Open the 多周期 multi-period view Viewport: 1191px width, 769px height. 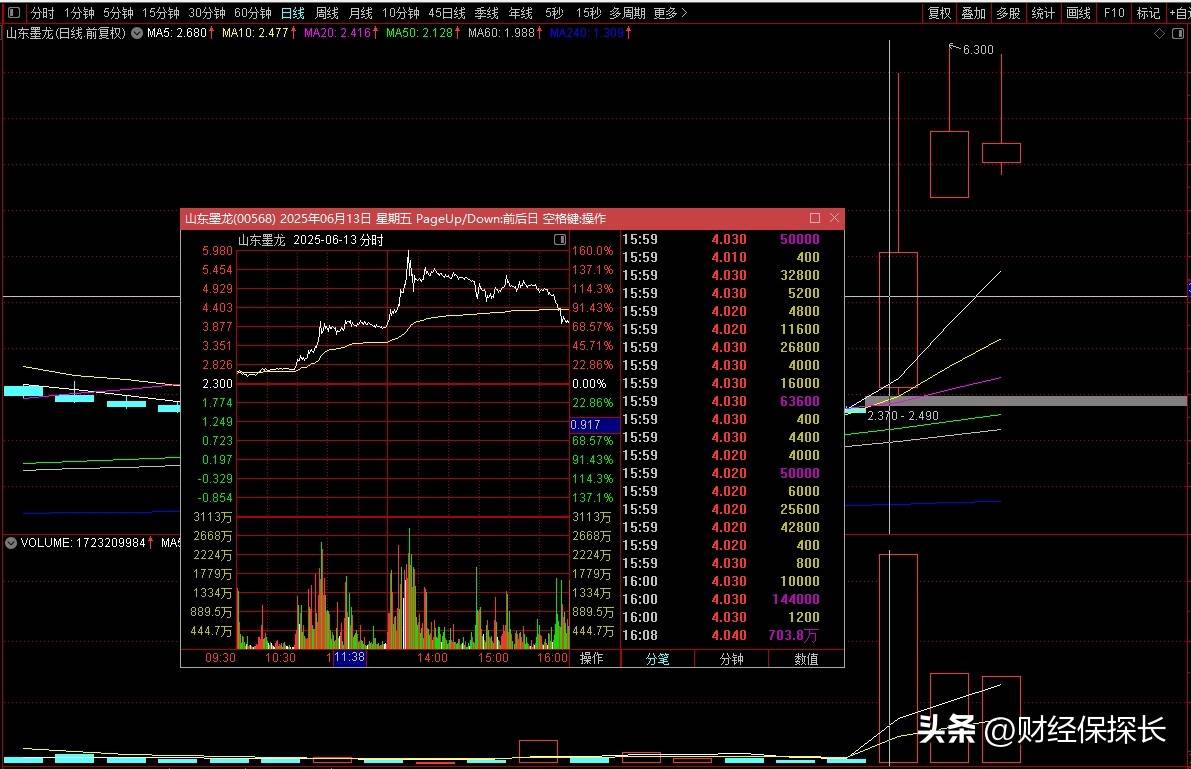[x=627, y=13]
